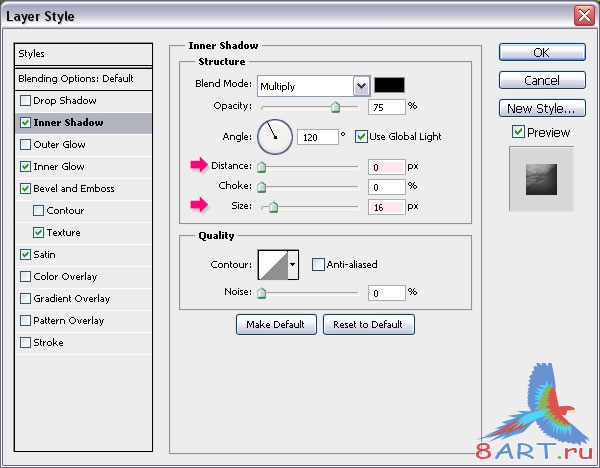Click the Angle value field
Screen dimensions: 600x468
[318, 137]
